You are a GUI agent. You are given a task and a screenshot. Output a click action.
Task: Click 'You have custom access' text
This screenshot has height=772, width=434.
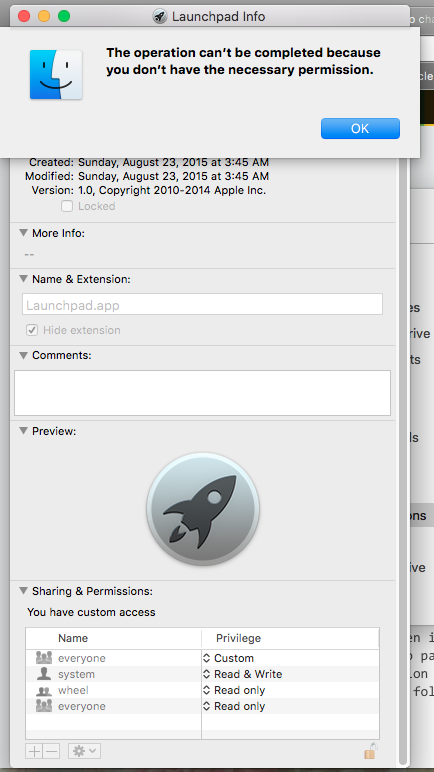(91, 612)
